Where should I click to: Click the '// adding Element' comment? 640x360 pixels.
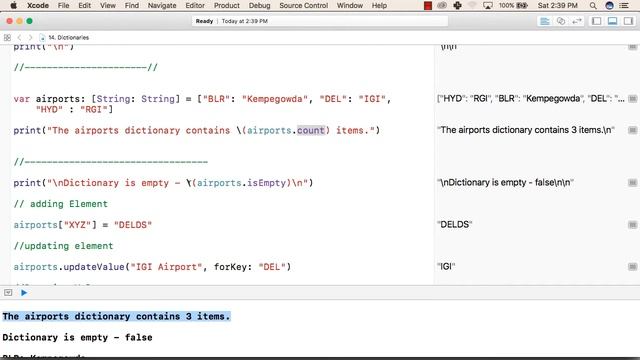click(x=60, y=204)
